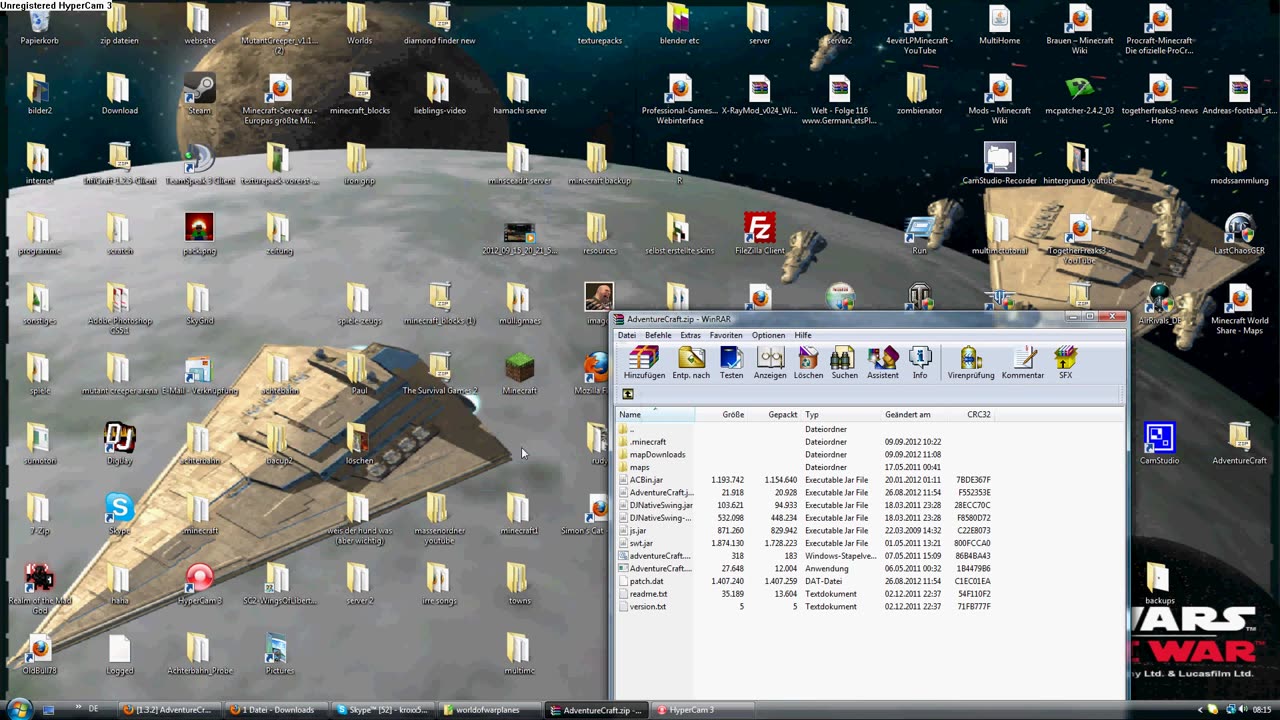1280x720 pixels.
Task: Click Suchen binoculars icon
Action: click(844, 362)
